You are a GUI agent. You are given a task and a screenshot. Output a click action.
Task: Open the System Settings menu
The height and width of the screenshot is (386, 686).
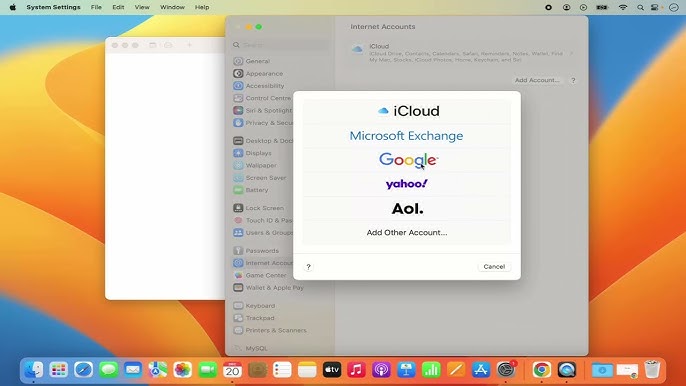(x=53, y=7)
